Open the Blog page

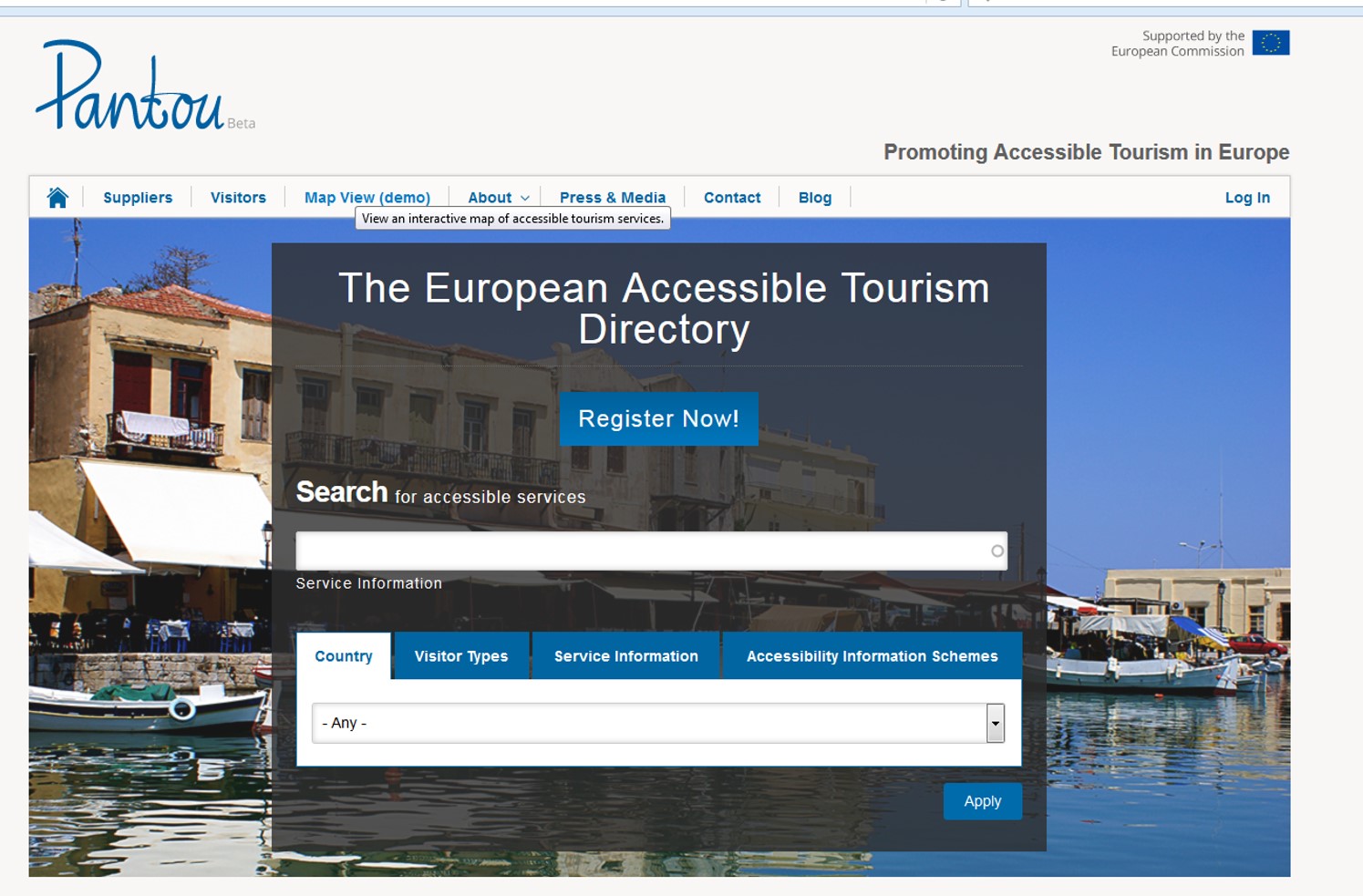[x=815, y=198]
